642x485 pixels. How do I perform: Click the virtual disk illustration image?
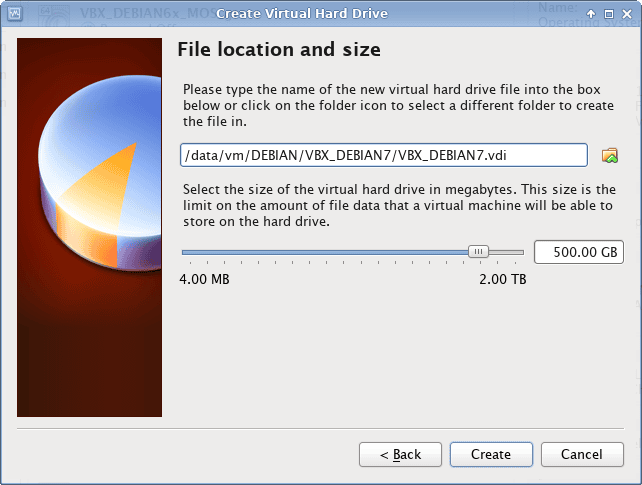[x=89, y=228]
